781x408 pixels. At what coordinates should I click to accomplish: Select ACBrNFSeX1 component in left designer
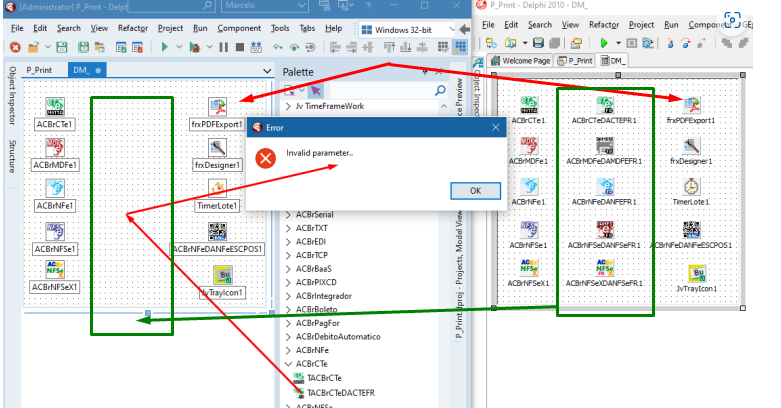pos(55,270)
